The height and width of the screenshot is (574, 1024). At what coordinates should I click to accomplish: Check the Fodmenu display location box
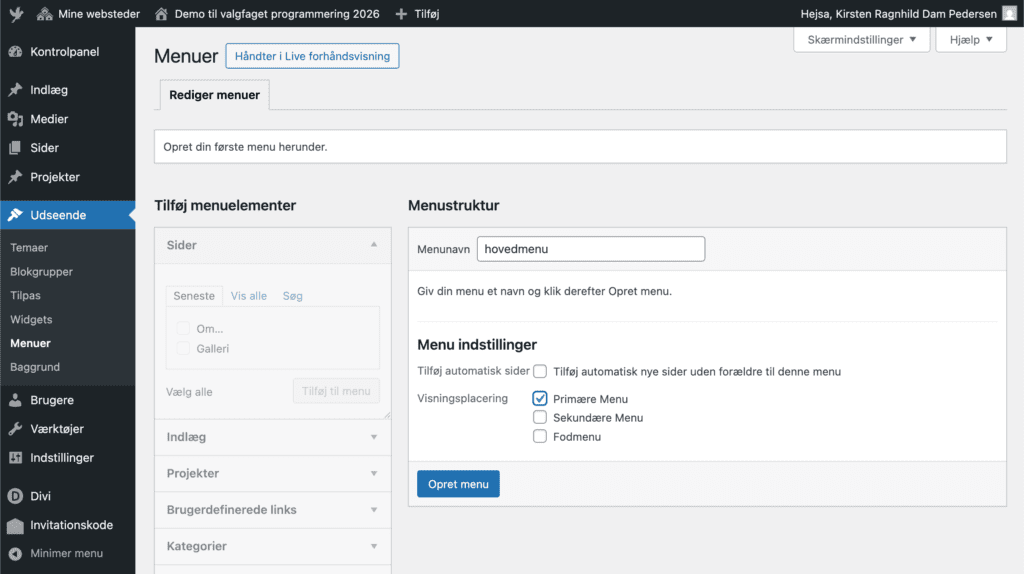click(540, 436)
